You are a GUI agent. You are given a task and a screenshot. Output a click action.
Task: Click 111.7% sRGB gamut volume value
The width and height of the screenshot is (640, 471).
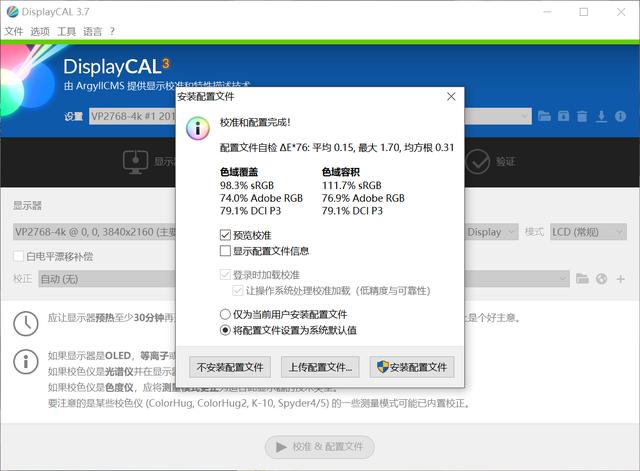tap(351, 185)
